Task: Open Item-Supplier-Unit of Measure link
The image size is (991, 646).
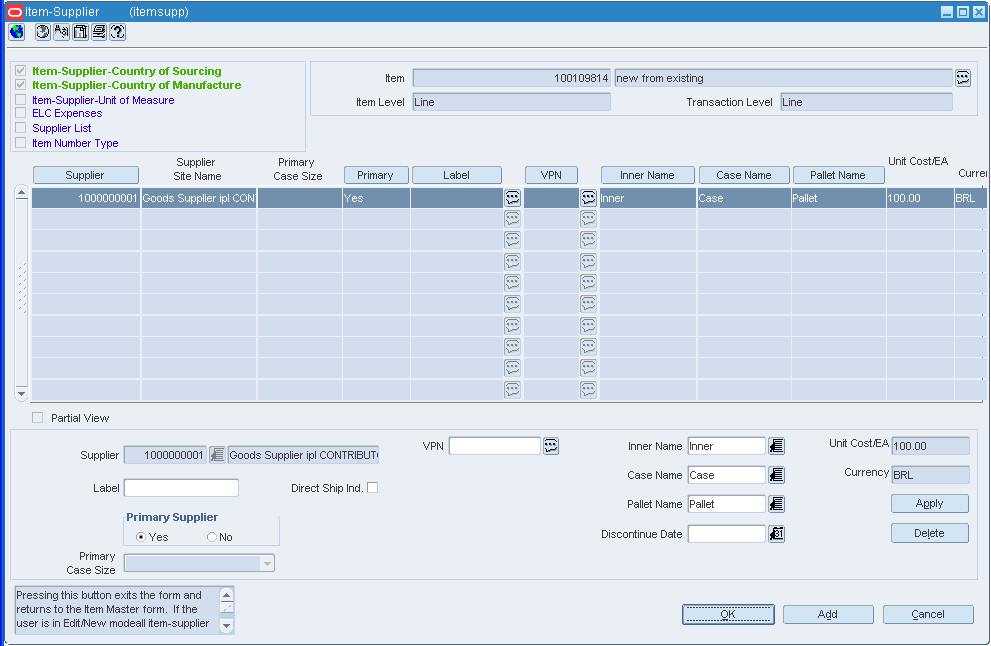Action: click(x=103, y=100)
